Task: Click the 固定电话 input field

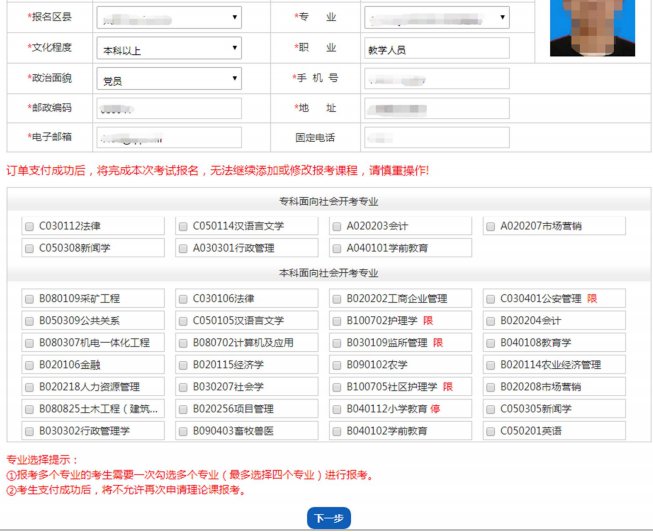Action: pyautogui.click(x=436, y=137)
